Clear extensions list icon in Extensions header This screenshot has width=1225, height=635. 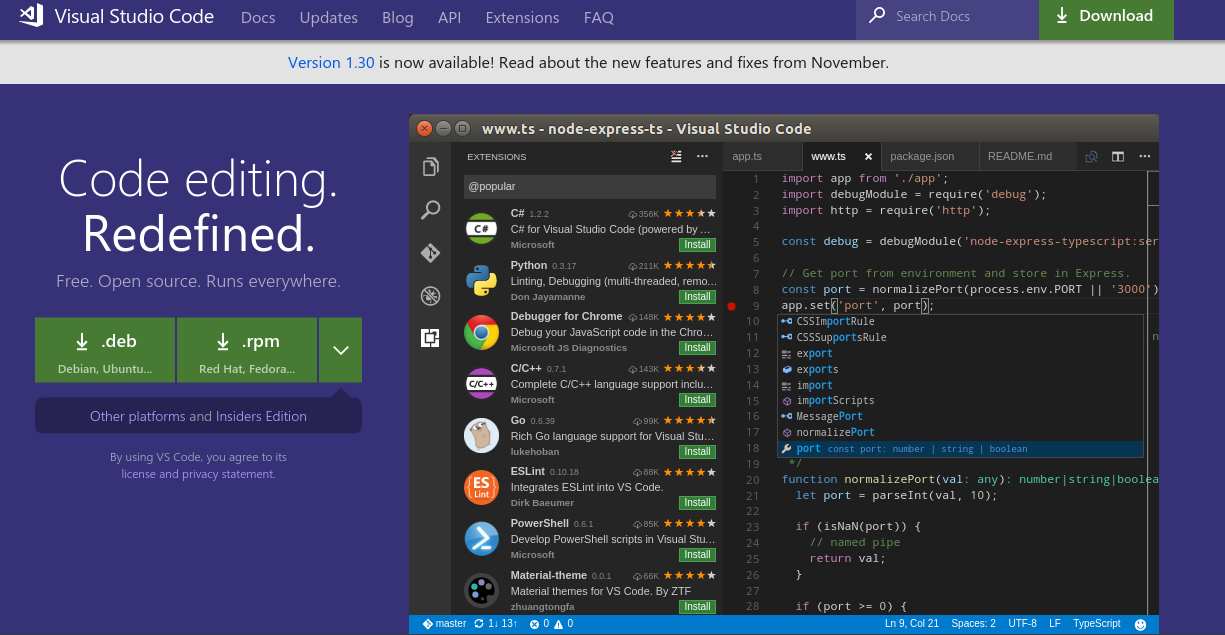677,156
